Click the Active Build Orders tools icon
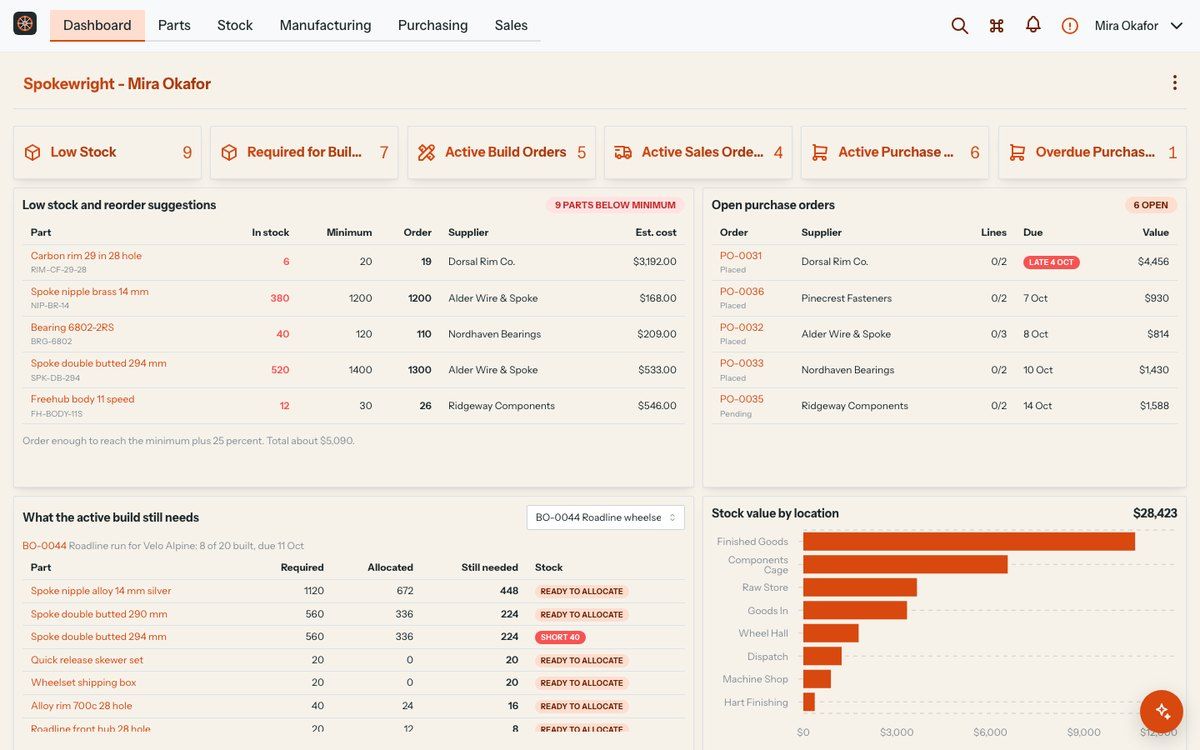The image size is (1200, 750). click(x=427, y=152)
